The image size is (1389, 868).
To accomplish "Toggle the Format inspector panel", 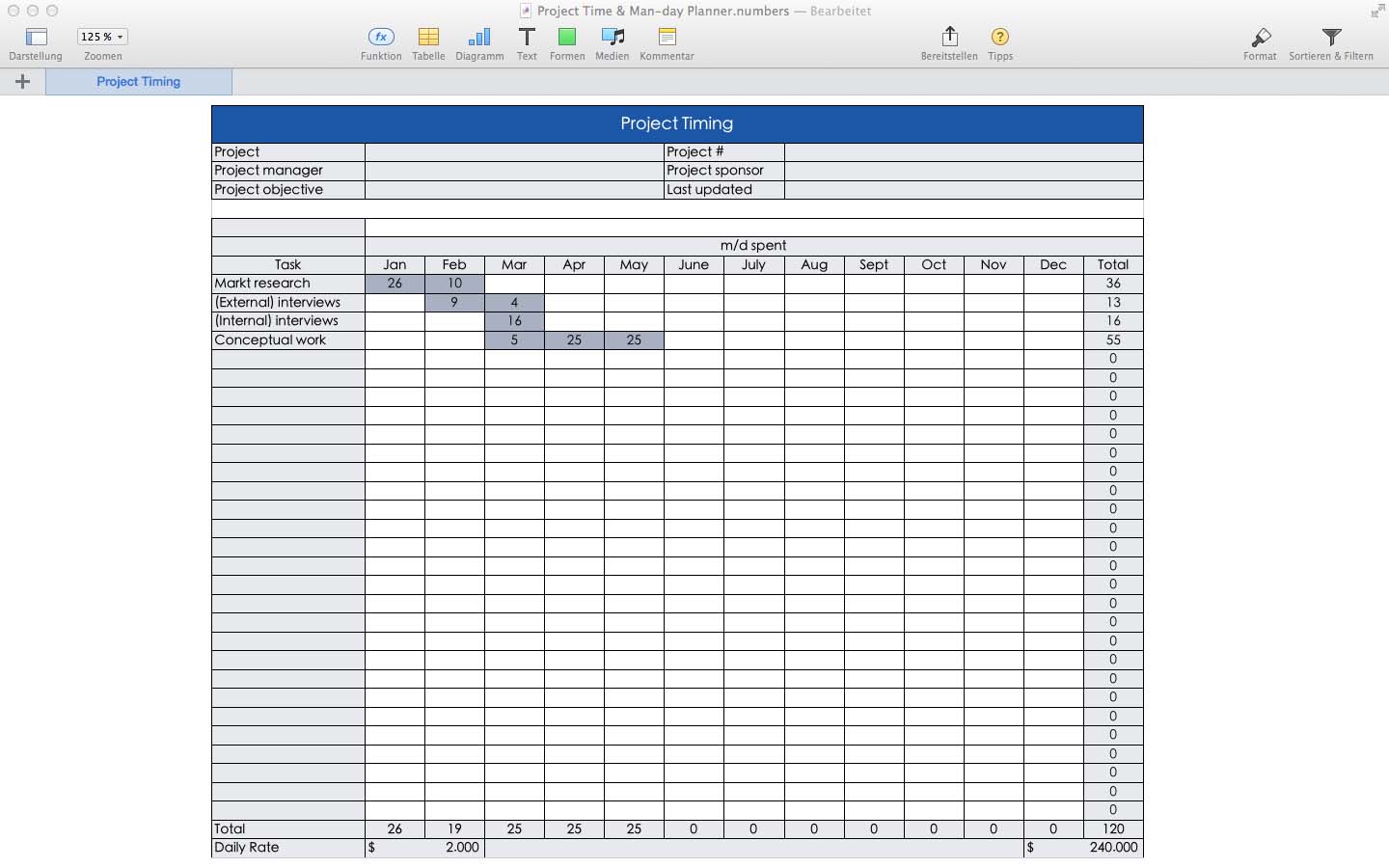I will [x=1260, y=38].
